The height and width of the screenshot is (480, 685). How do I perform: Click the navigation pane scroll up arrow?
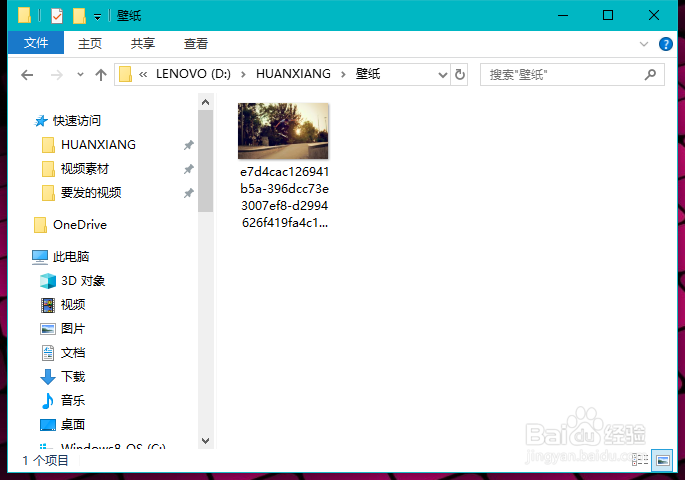(x=206, y=102)
